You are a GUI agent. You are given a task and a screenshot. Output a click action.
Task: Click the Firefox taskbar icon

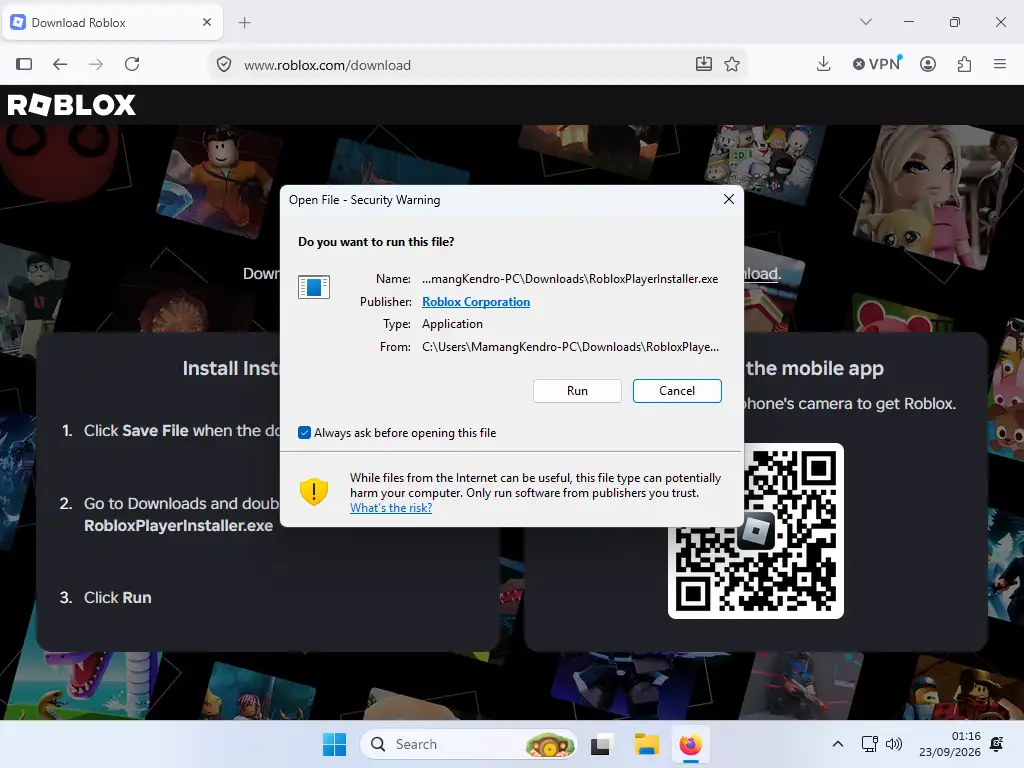pos(690,744)
